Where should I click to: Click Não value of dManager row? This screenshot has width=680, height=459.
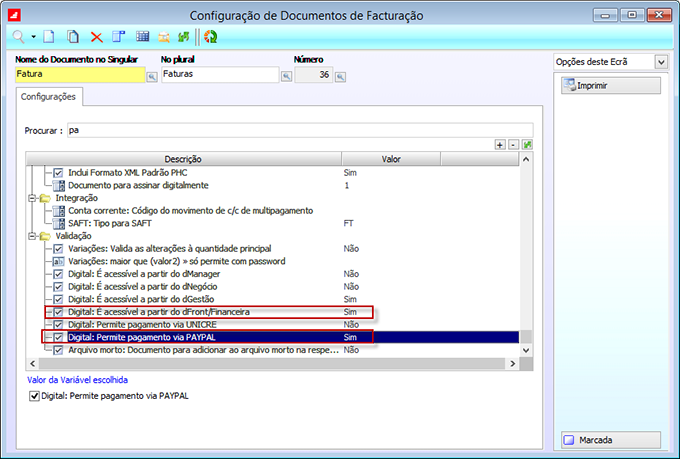[x=351, y=274]
